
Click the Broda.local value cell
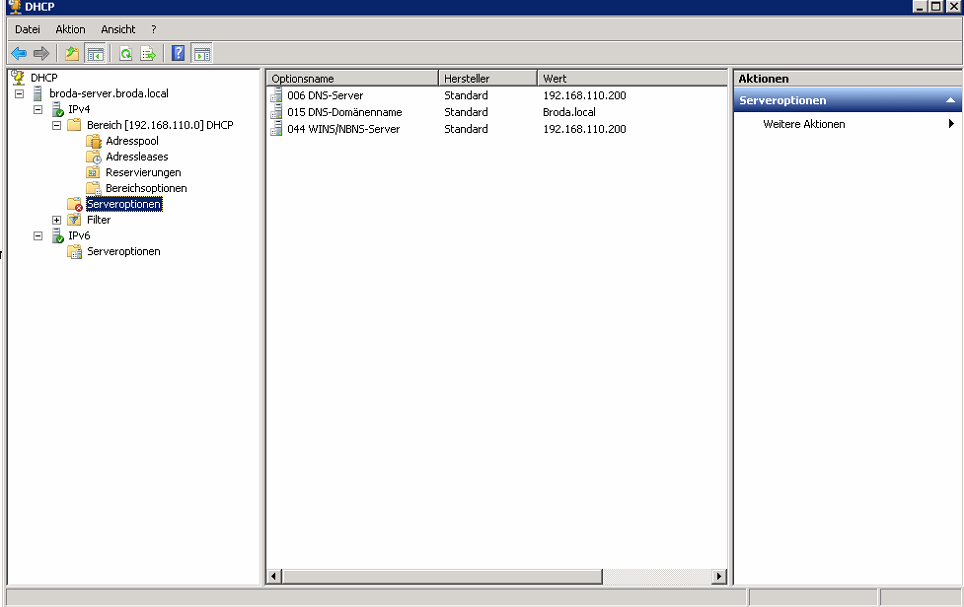(x=569, y=112)
